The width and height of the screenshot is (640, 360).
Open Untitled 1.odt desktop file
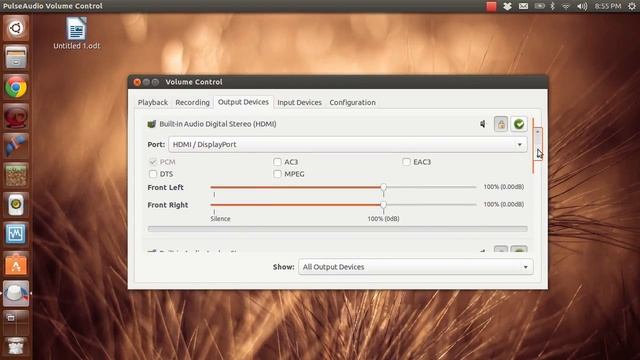[x=76, y=33]
